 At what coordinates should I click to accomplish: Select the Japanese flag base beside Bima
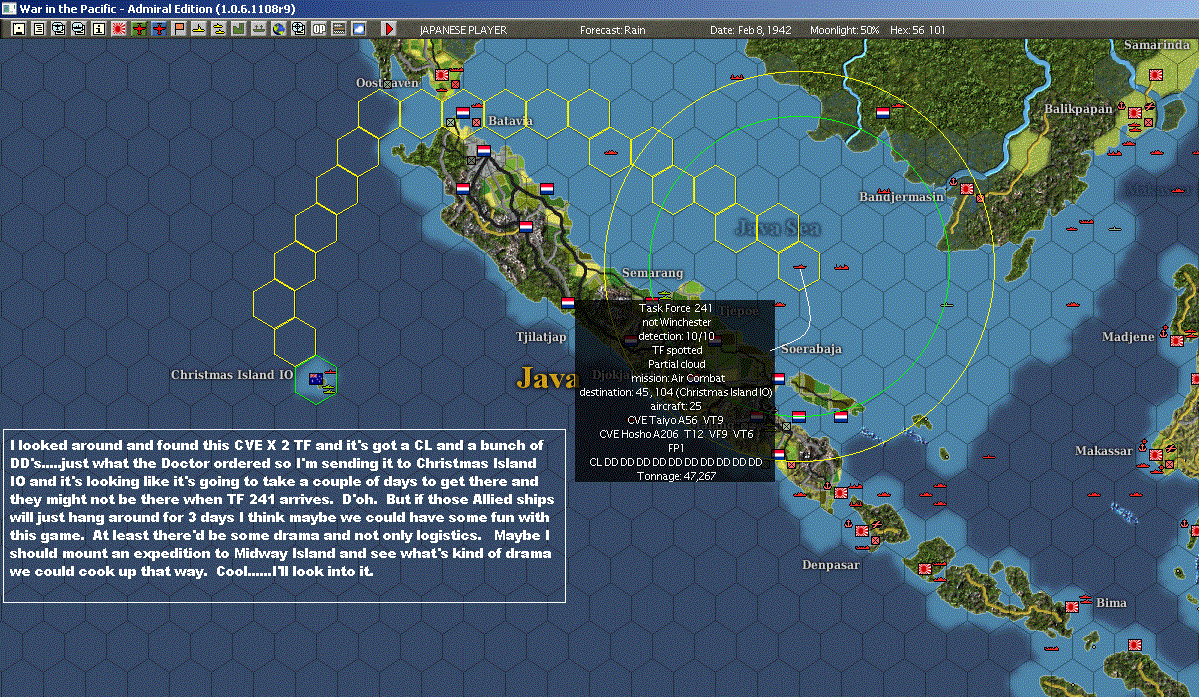click(x=1072, y=607)
